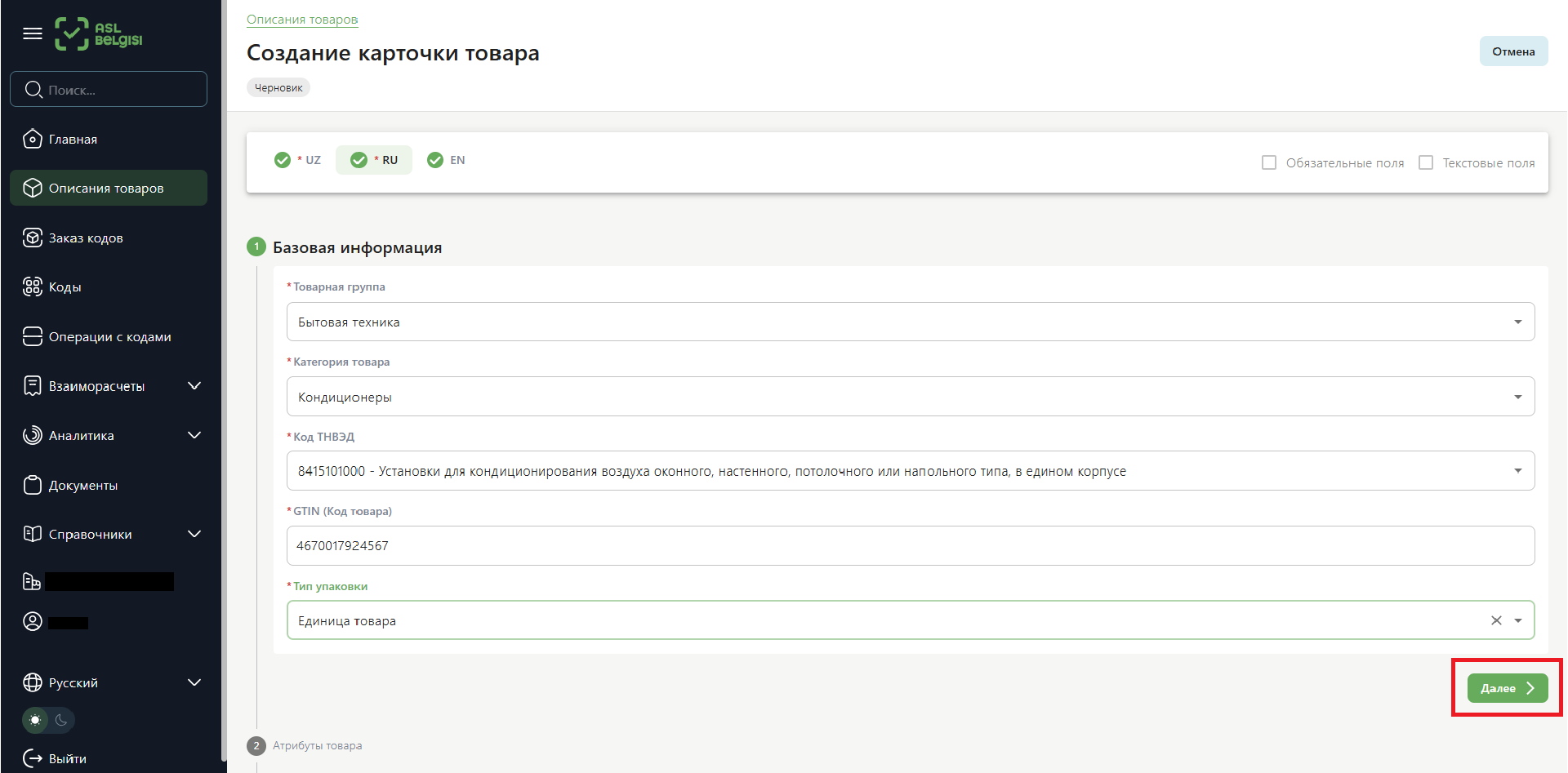
Task: Follow the Описания товаров breadcrumb link
Action: coord(302,20)
